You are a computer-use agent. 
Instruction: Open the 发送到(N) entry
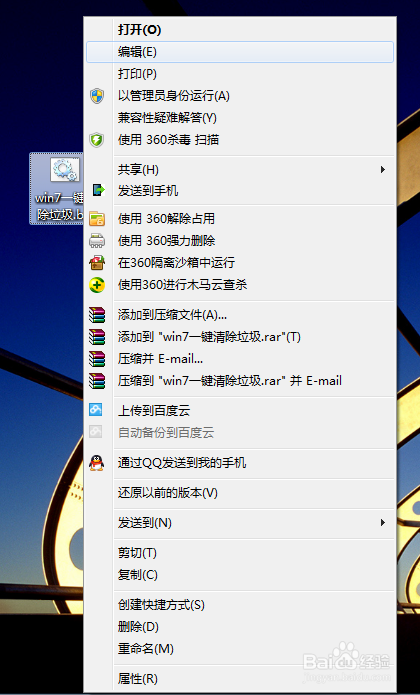240,523
